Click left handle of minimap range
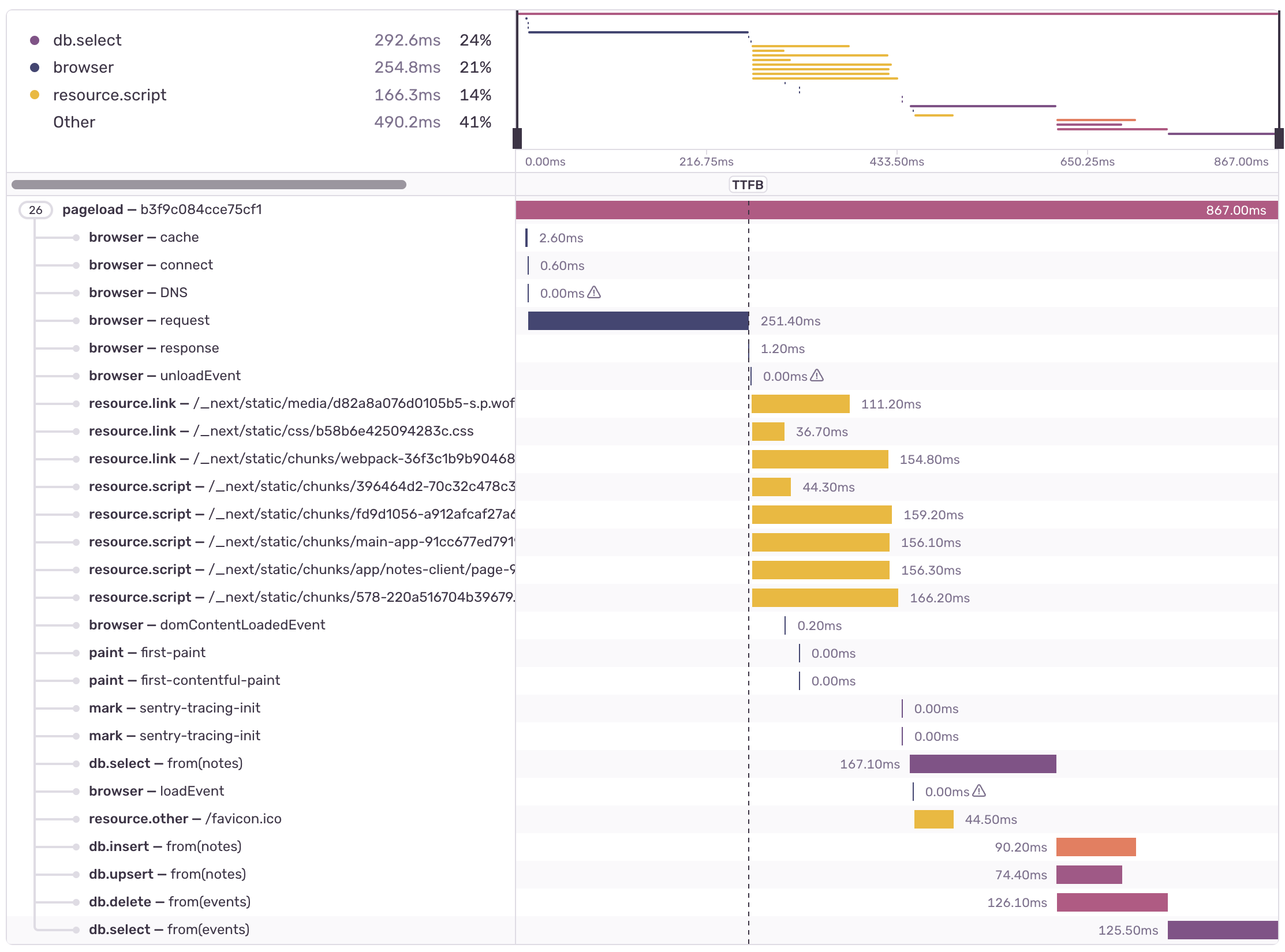Image resolution: width=1285 pixels, height=952 pixels. pos(517,138)
